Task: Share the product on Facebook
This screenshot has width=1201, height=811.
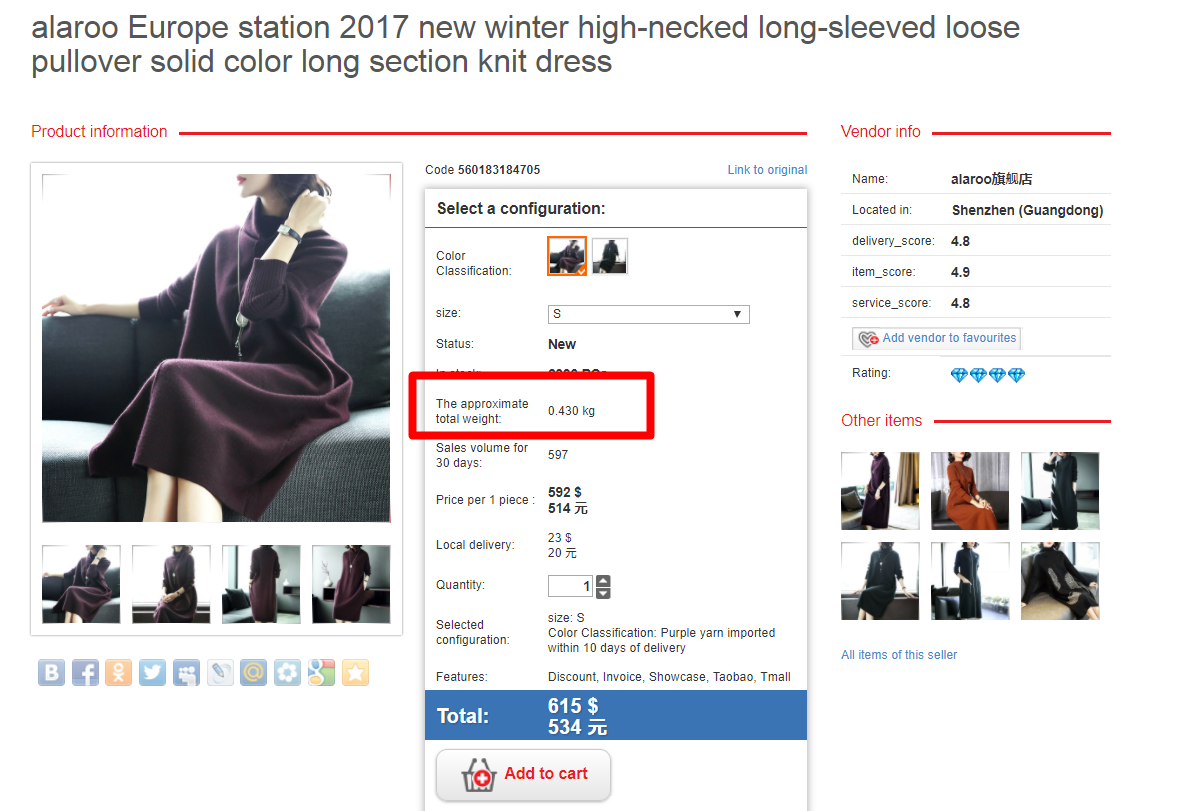Action: (x=86, y=672)
